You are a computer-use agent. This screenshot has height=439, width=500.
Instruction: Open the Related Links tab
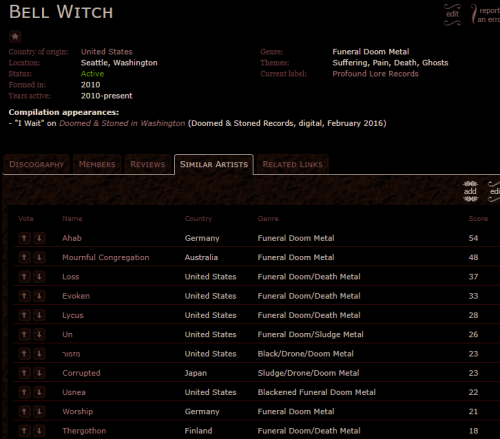point(292,164)
